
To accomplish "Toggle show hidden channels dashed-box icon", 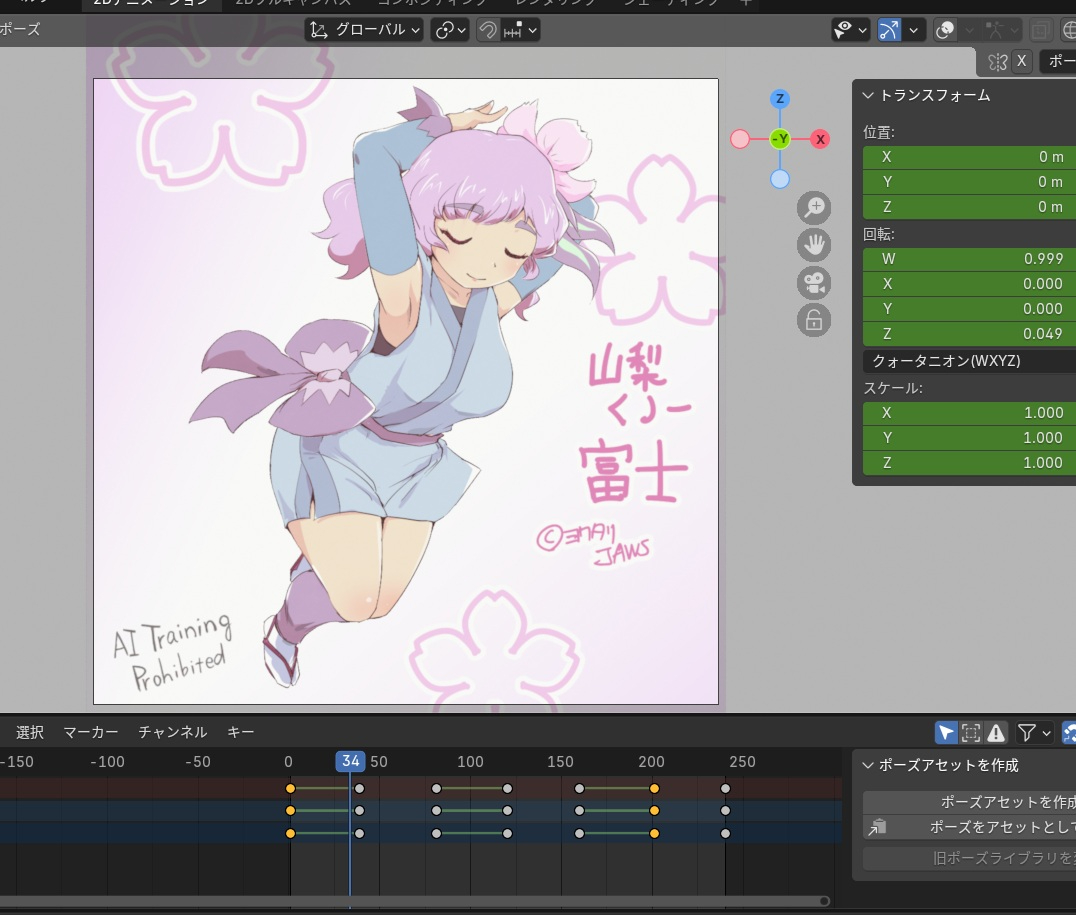I will [x=971, y=733].
